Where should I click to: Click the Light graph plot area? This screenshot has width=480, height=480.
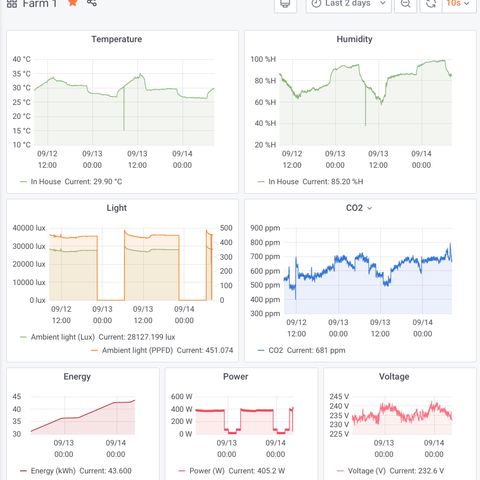point(131,264)
